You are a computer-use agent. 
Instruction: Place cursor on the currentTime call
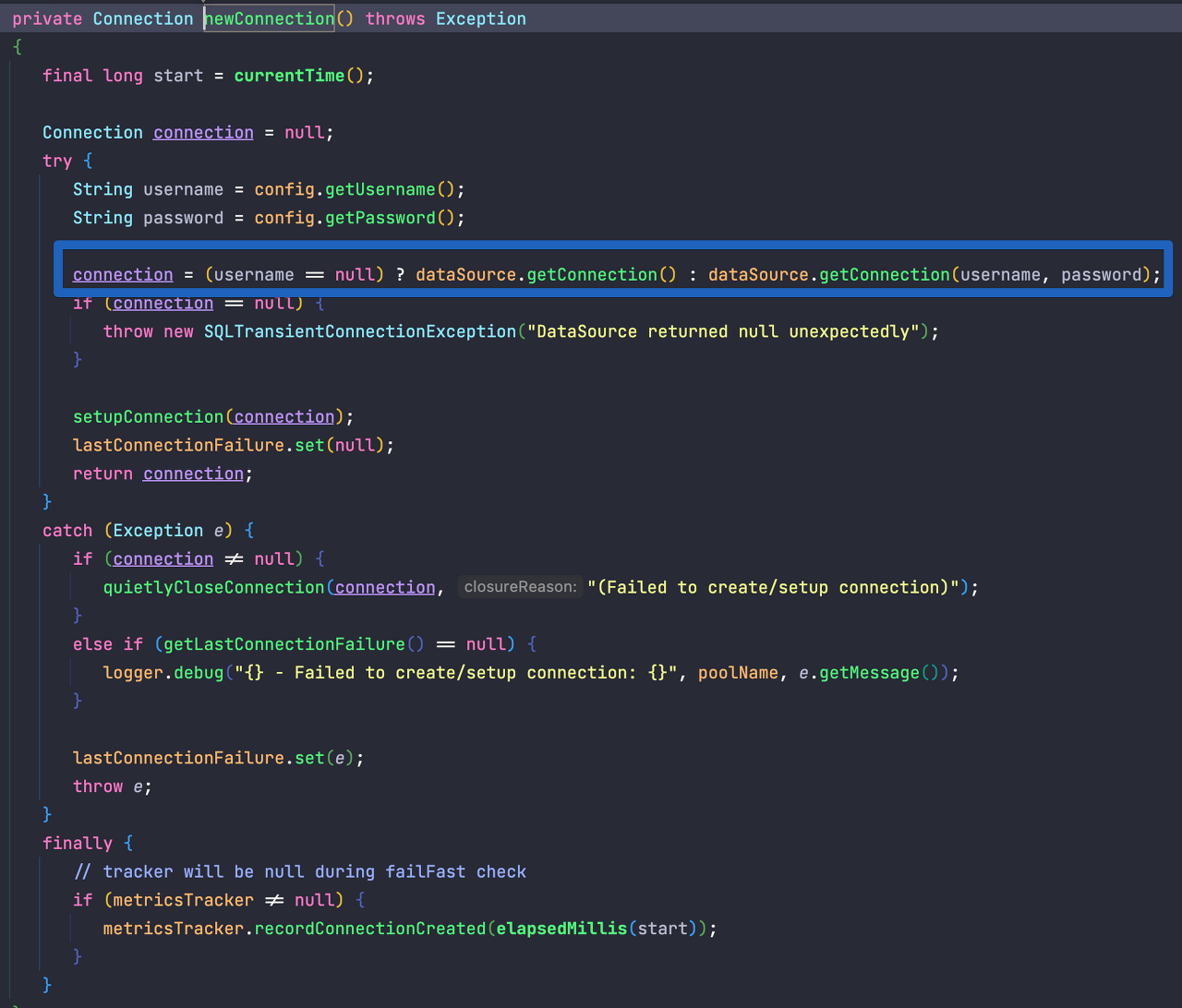[x=289, y=76]
